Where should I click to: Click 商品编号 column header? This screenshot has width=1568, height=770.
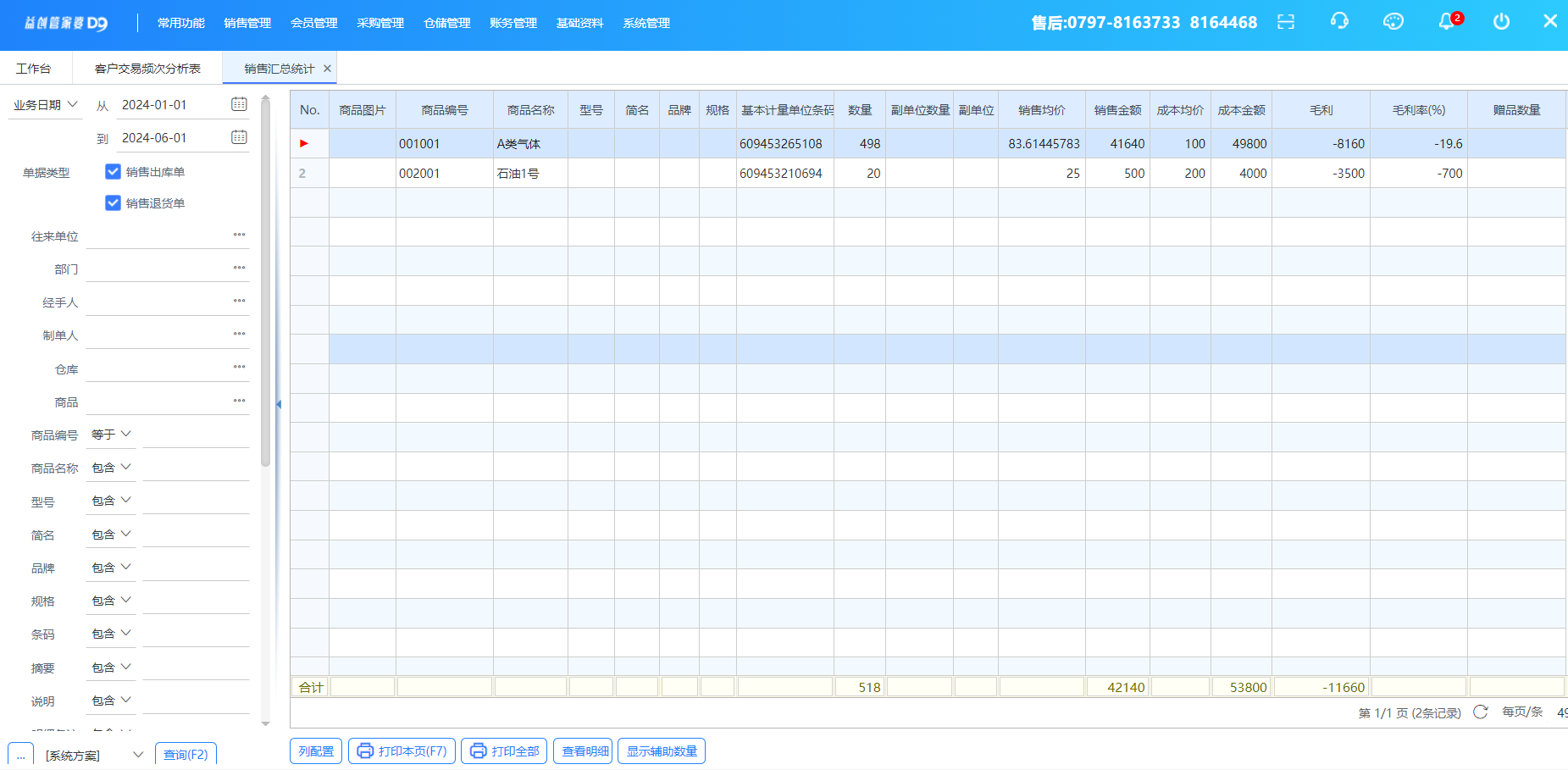tap(445, 110)
